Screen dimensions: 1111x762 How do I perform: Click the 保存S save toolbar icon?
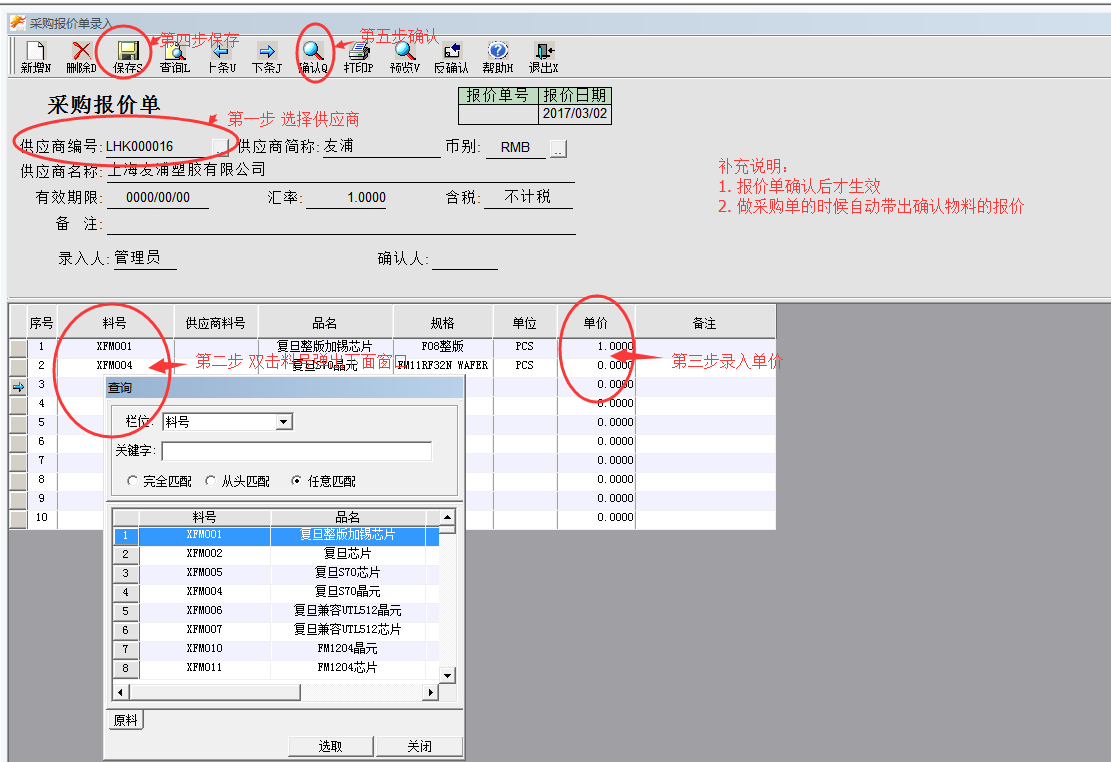[128, 57]
